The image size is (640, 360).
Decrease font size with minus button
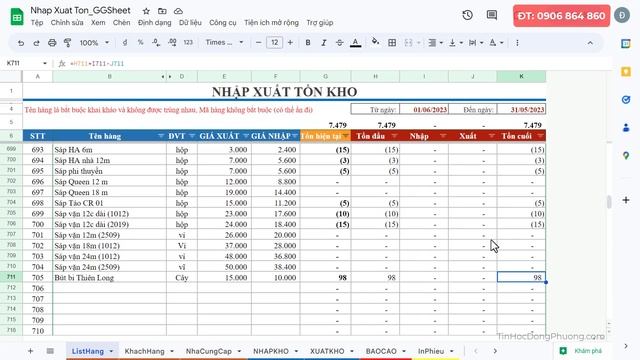point(258,42)
